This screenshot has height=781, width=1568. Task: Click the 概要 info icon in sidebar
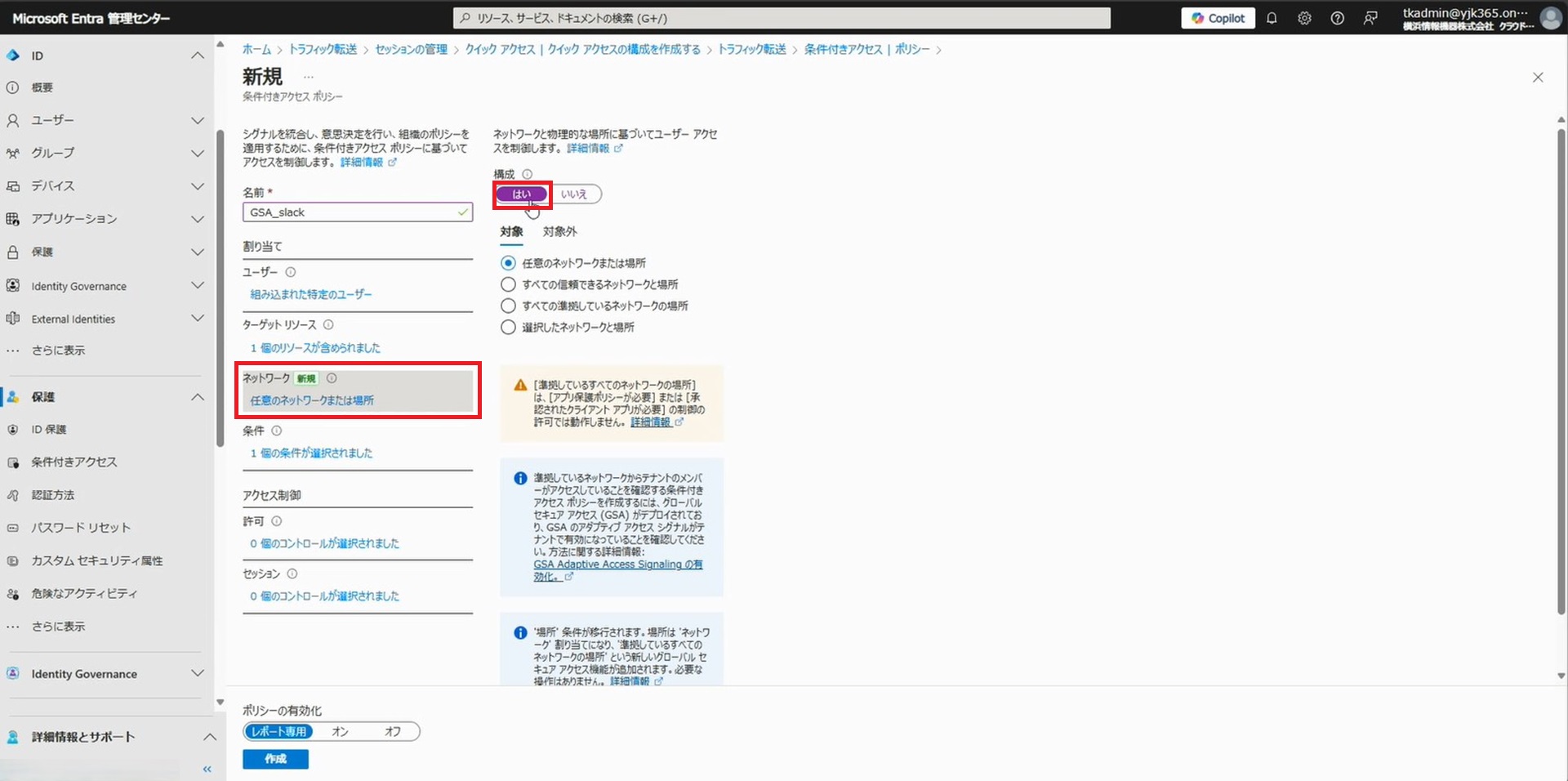pos(13,87)
